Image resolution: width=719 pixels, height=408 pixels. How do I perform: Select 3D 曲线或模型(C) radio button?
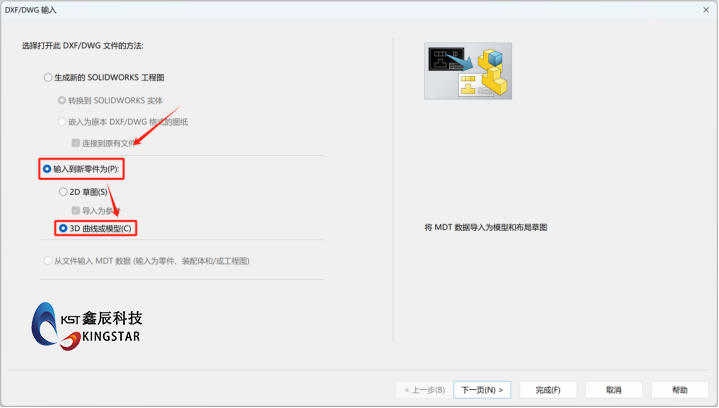coord(62,229)
